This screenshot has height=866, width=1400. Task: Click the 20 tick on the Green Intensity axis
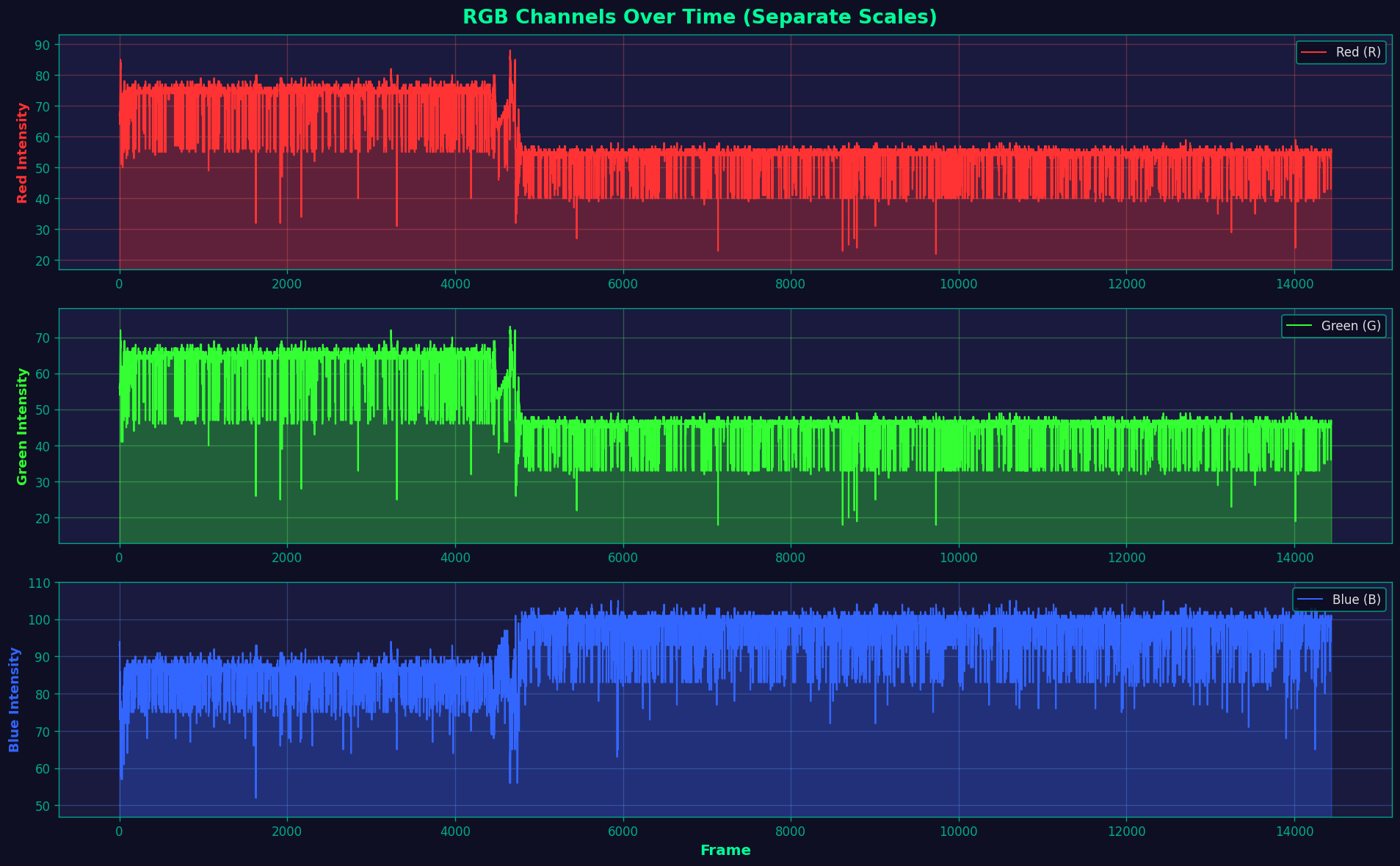tap(43, 518)
